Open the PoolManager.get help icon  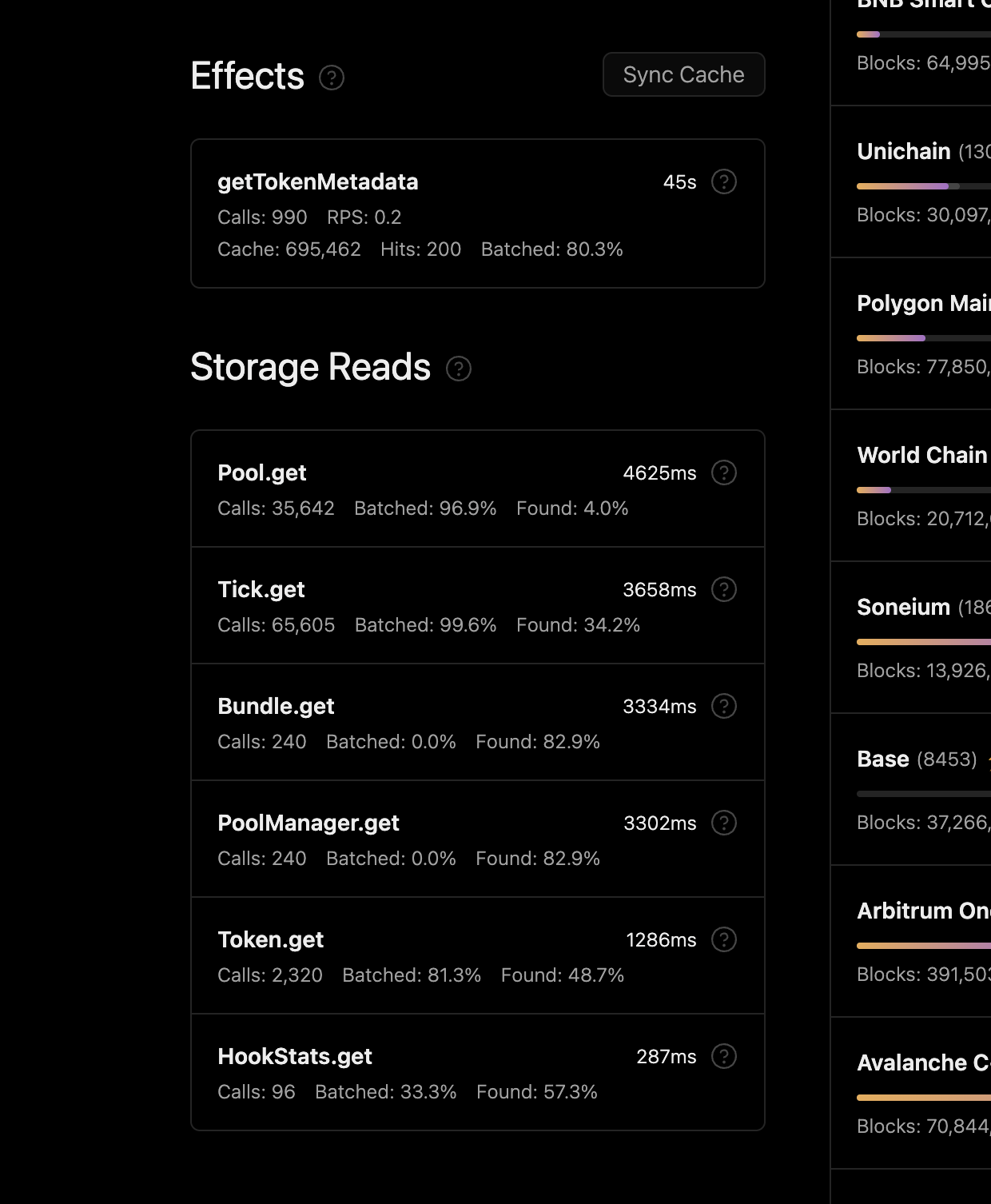(724, 823)
